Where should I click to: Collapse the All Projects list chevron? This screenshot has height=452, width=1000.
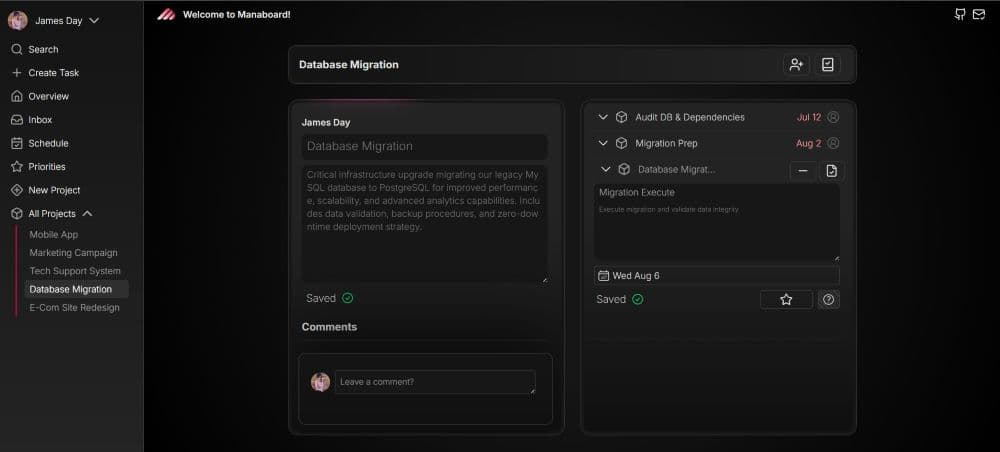tap(87, 214)
